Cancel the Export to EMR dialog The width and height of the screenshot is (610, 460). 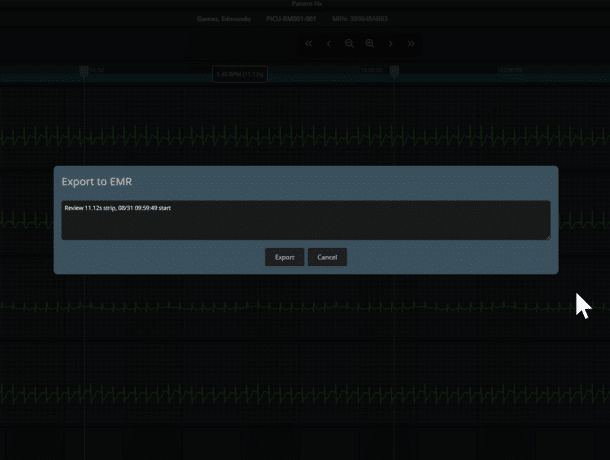pos(327,257)
